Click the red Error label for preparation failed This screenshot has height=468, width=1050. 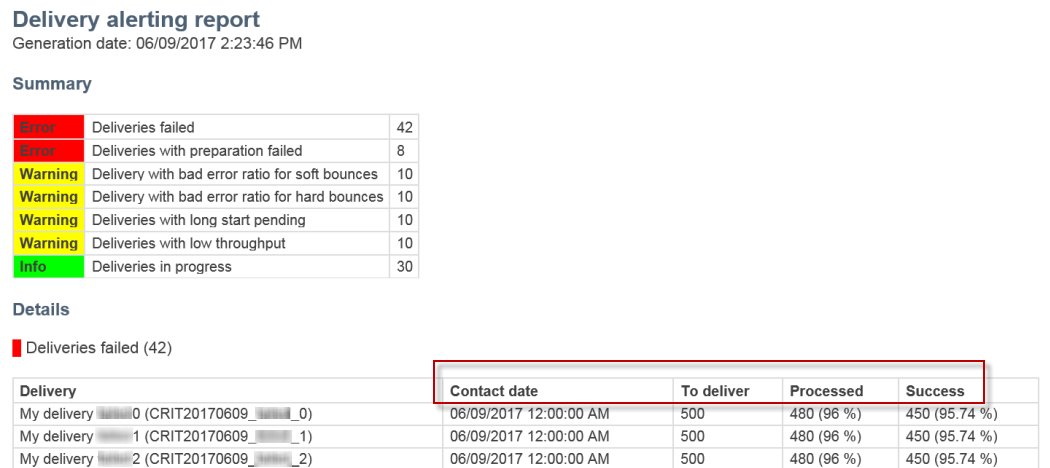(49, 151)
